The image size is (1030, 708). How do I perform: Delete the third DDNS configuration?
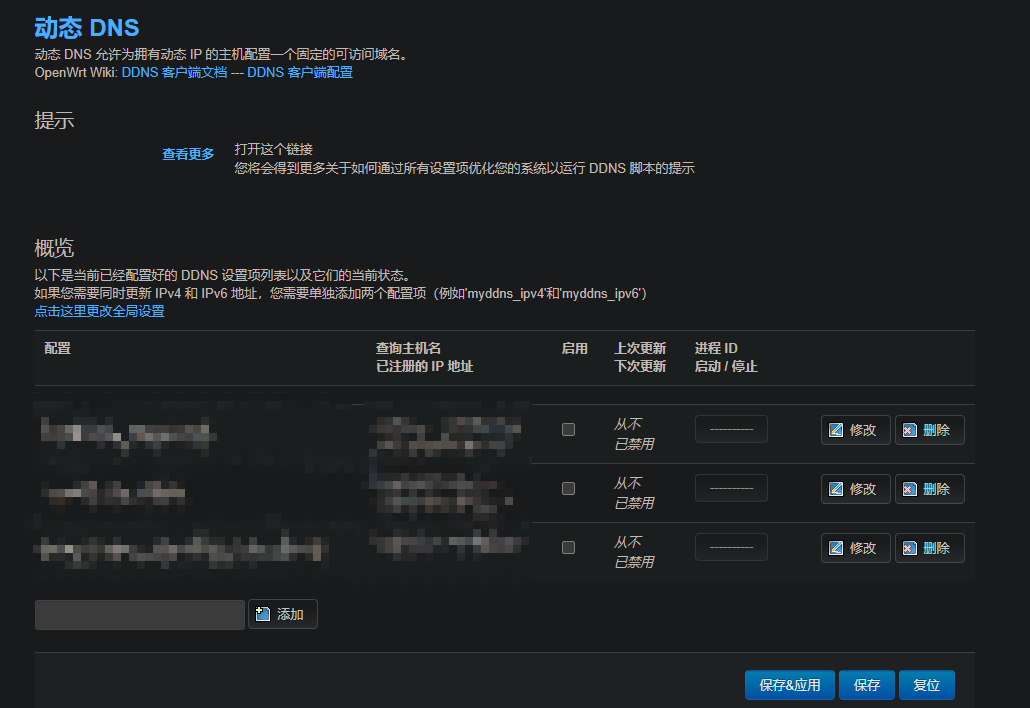pyautogui.click(x=929, y=547)
